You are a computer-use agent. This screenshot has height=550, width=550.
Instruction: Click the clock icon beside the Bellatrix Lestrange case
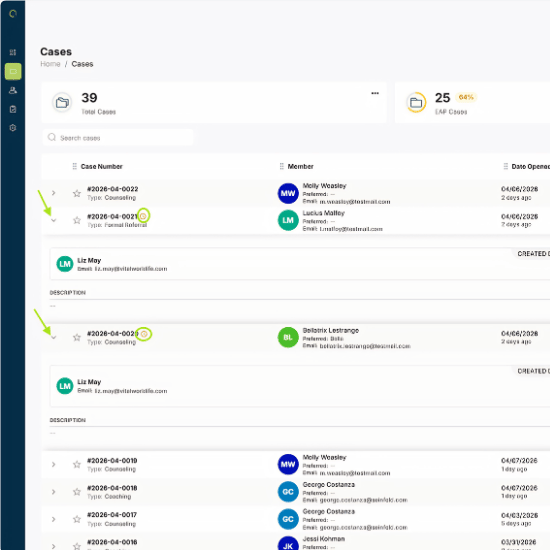tap(144, 334)
